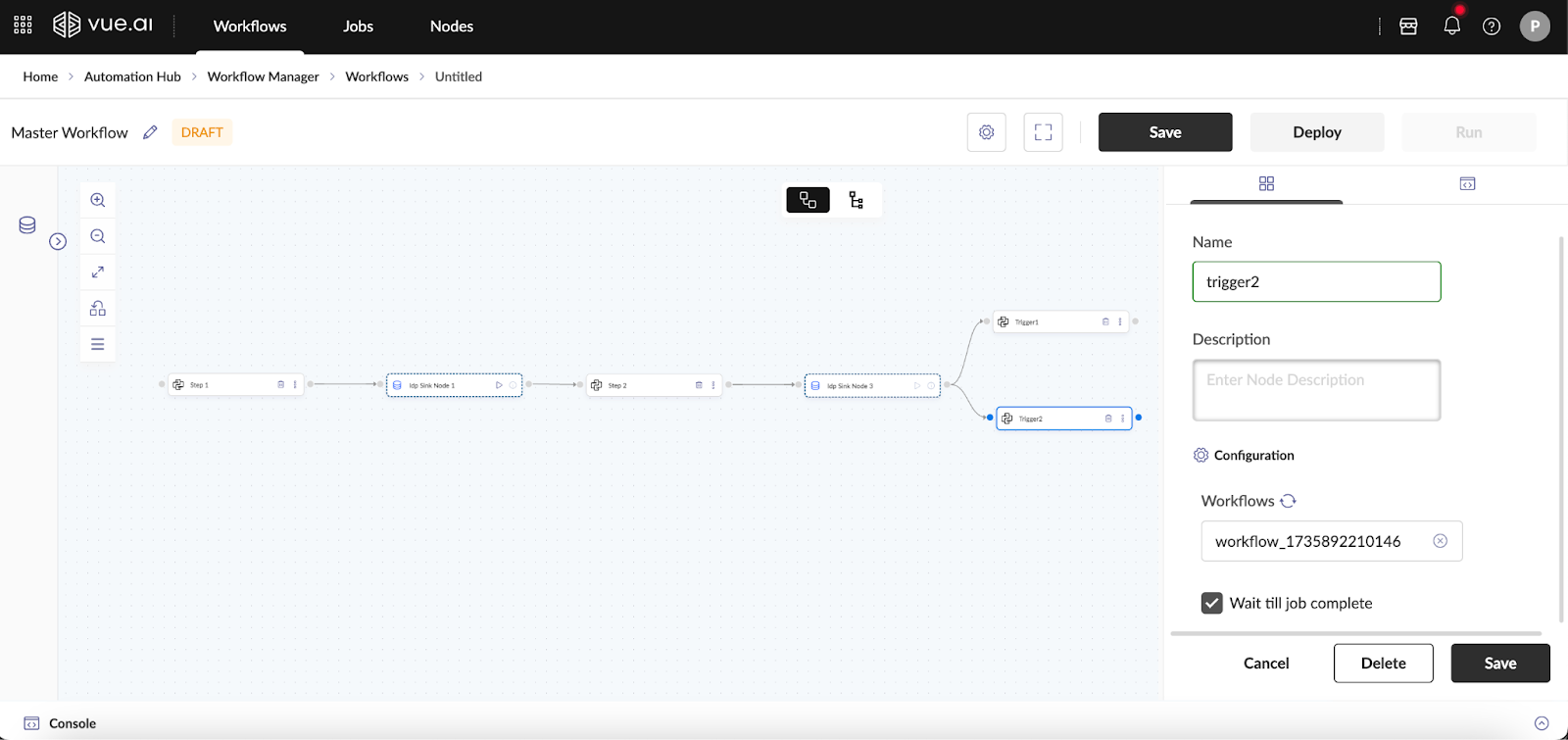Expand the Console panel chevron

[1542, 723]
